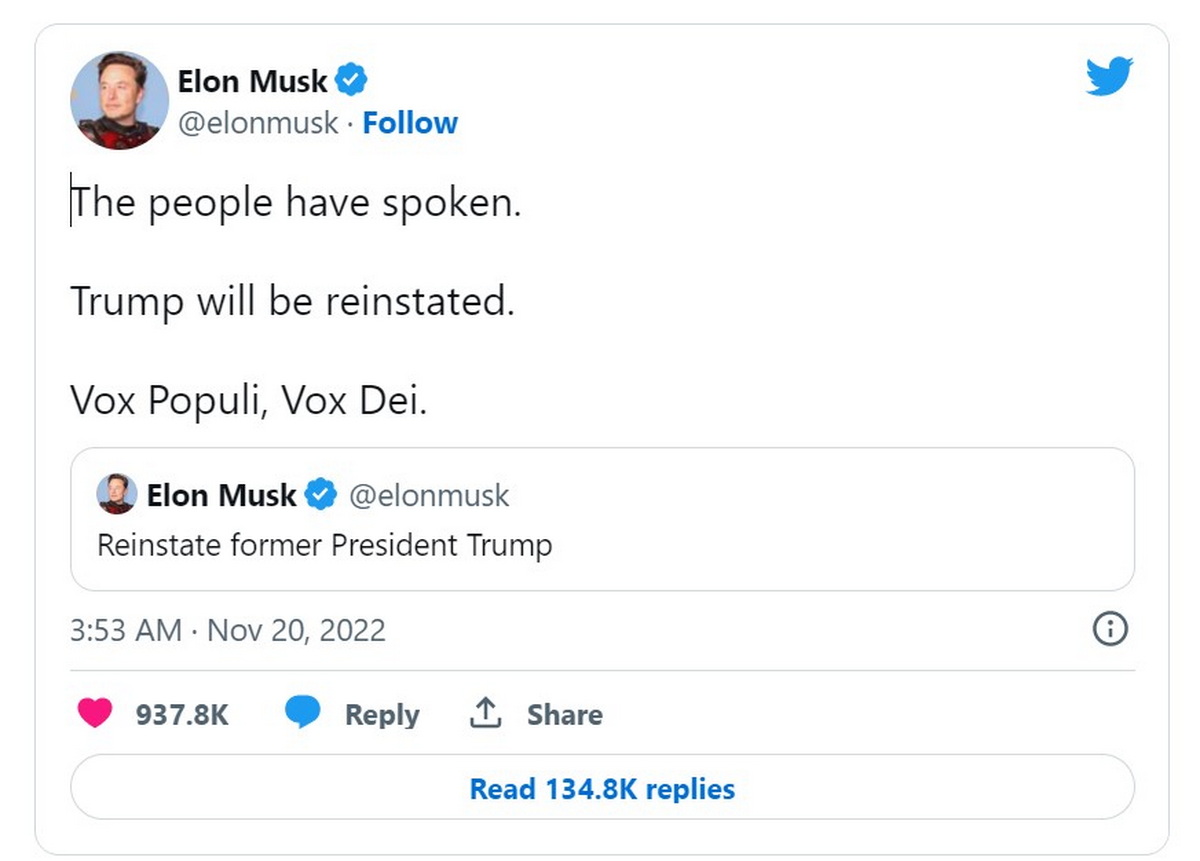Open the quoted 'Reinstate former President Trump' text
This screenshot has width=1200, height=861.
click(324, 545)
